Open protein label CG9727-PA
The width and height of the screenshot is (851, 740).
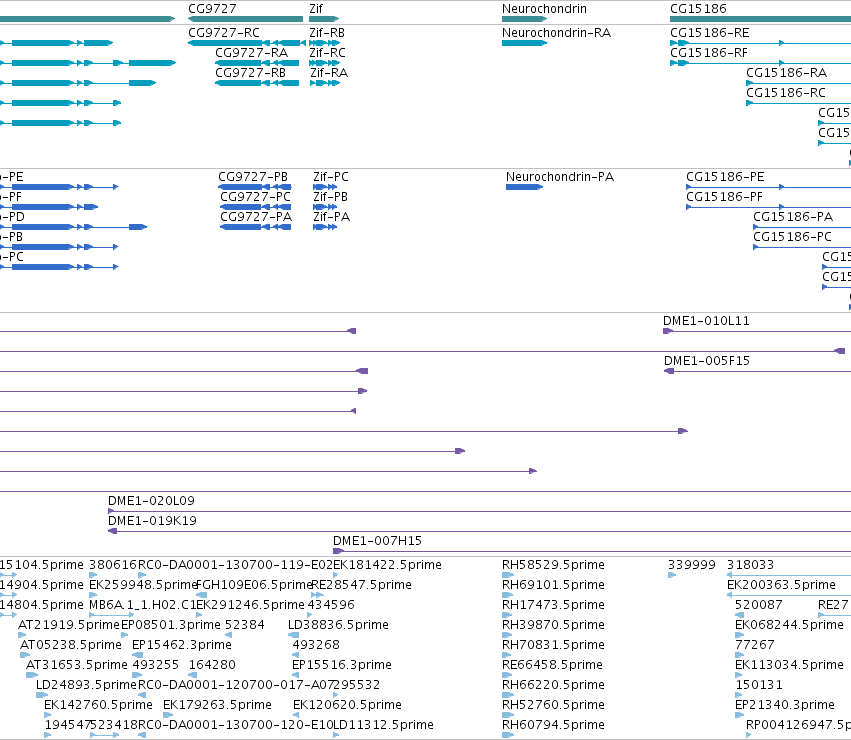pyautogui.click(x=256, y=217)
